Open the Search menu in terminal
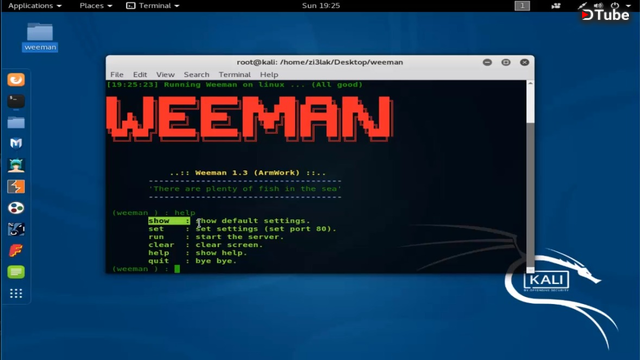 (x=196, y=74)
